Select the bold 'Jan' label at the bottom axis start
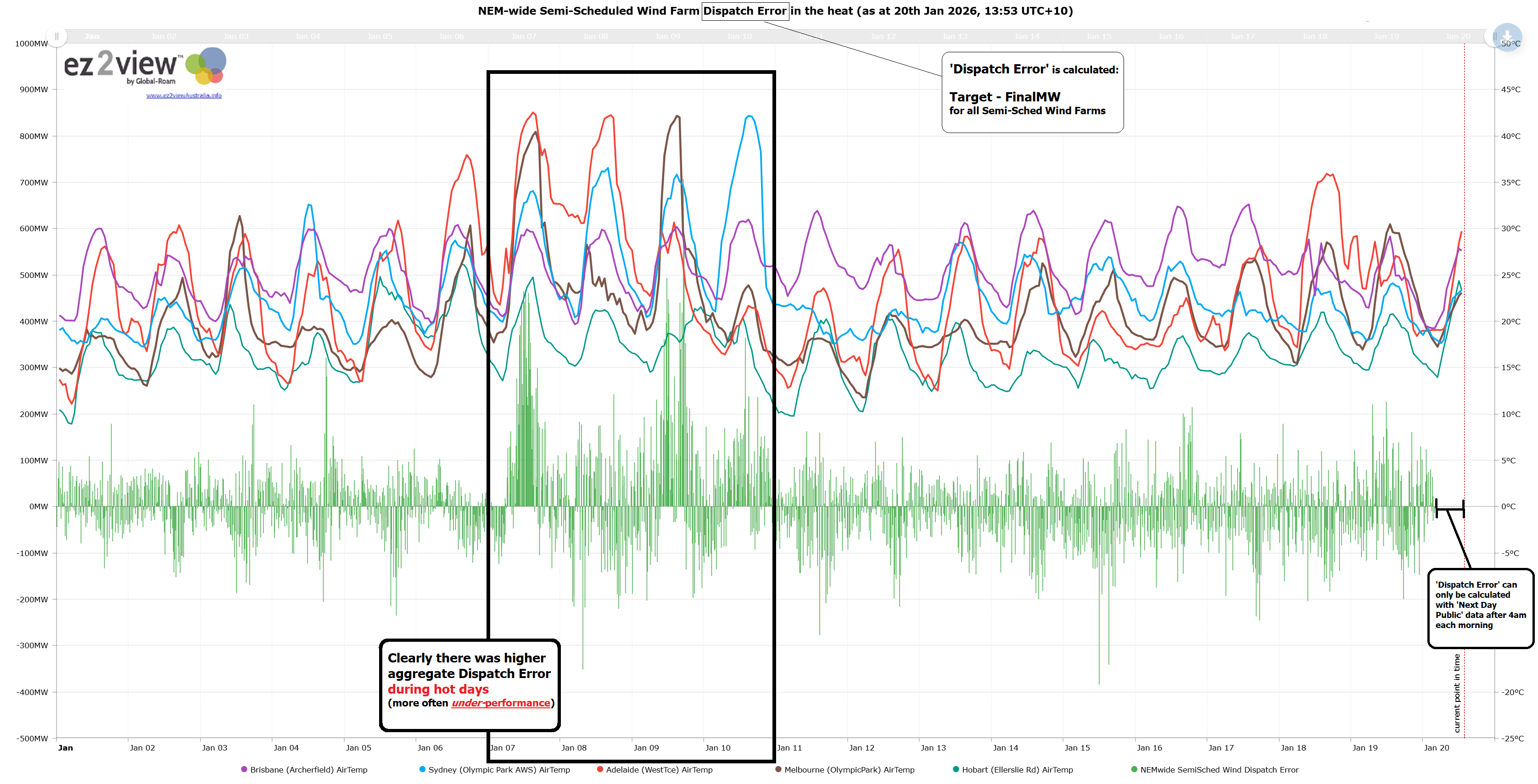1538x784 pixels. (x=66, y=748)
